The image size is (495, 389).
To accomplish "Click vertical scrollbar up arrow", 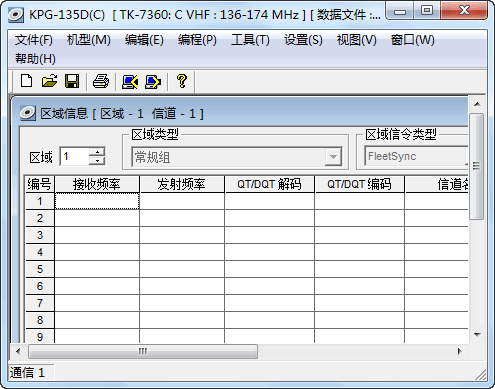I will [477, 104].
